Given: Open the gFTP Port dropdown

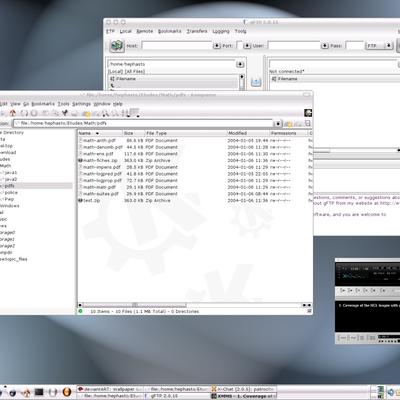Looking at the screenshot, I should tap(247, 46).
